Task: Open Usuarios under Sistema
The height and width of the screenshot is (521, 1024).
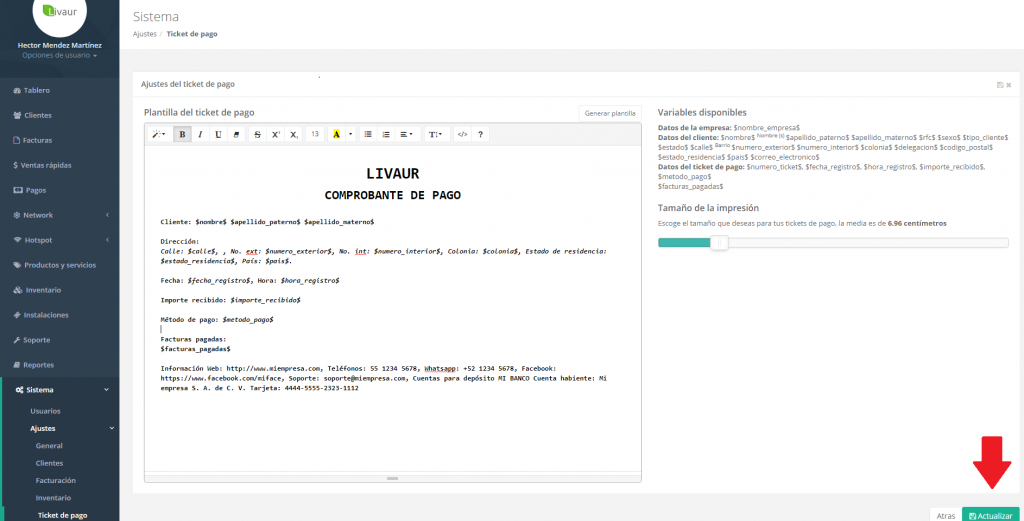Action: (46, 411)
